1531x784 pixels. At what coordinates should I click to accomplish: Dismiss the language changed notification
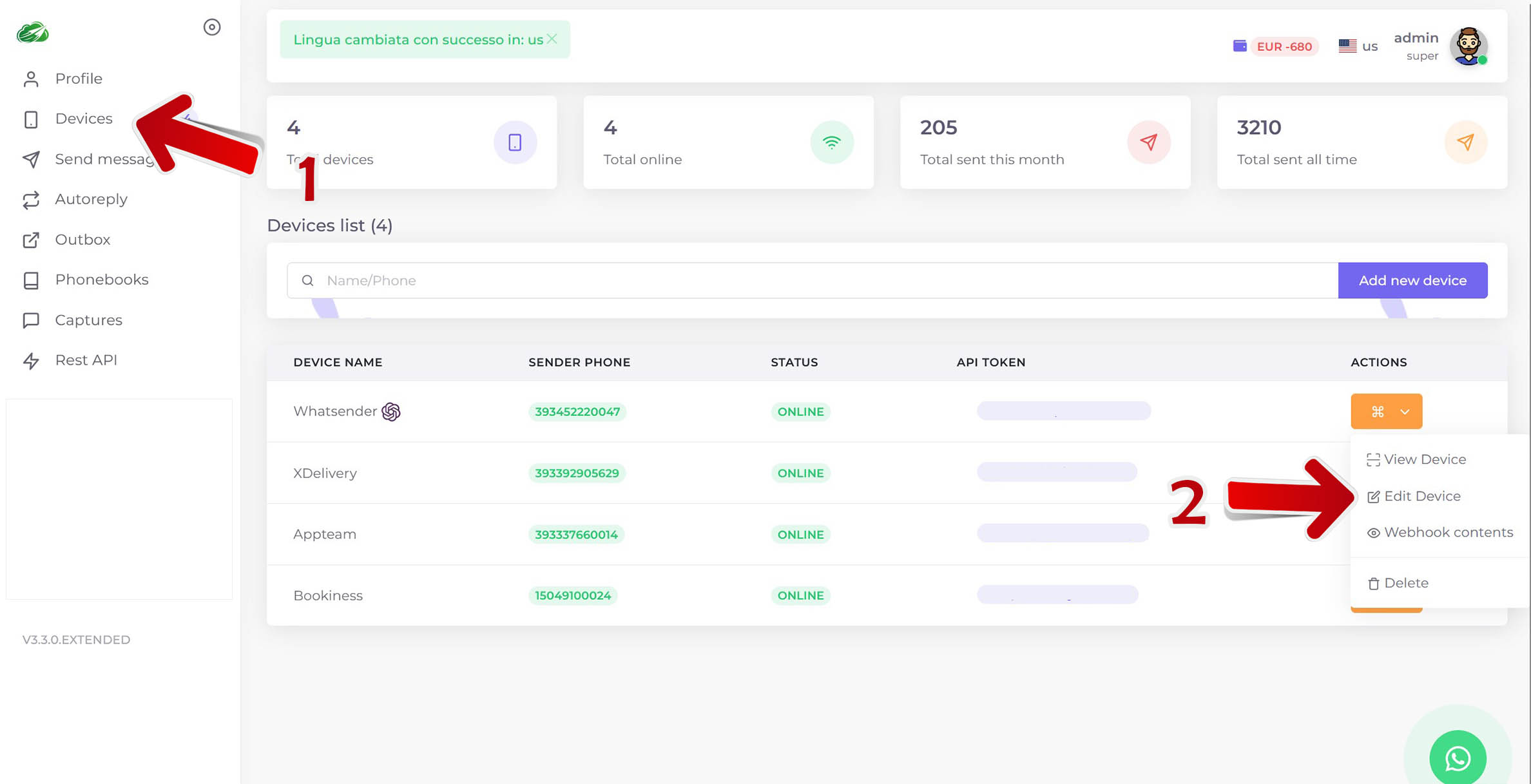(x=552, y=39)
